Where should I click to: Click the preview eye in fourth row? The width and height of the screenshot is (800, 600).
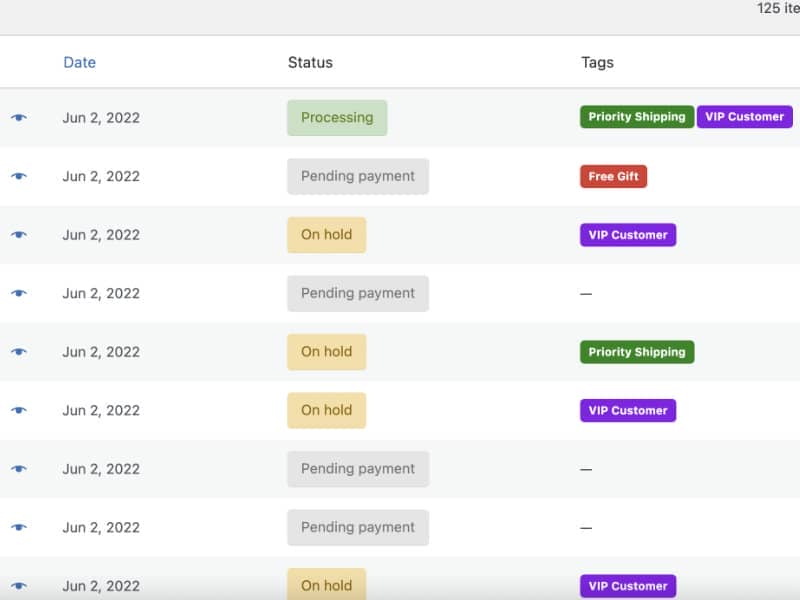(19, 293)
